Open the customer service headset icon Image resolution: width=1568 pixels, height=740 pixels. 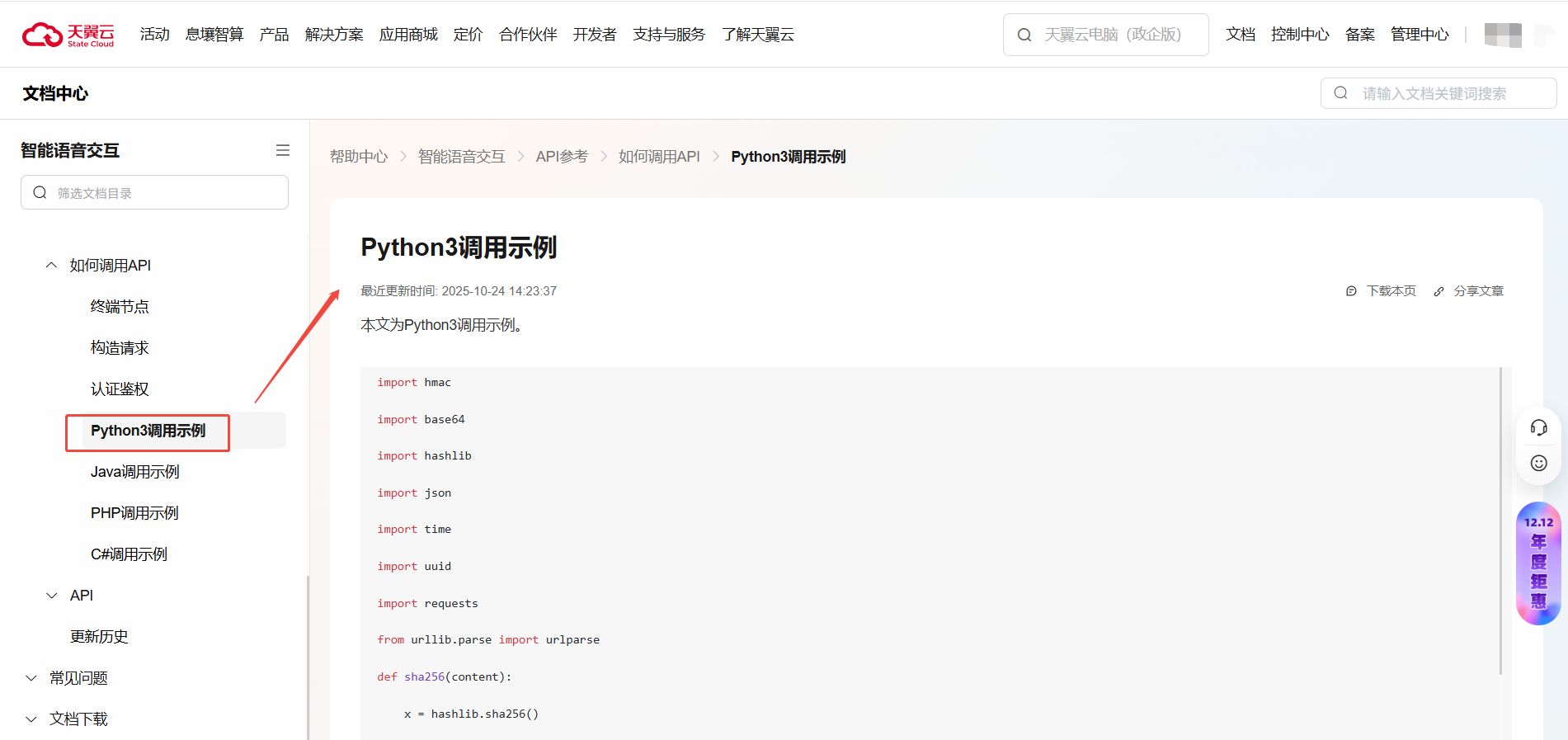point(1538,427)
